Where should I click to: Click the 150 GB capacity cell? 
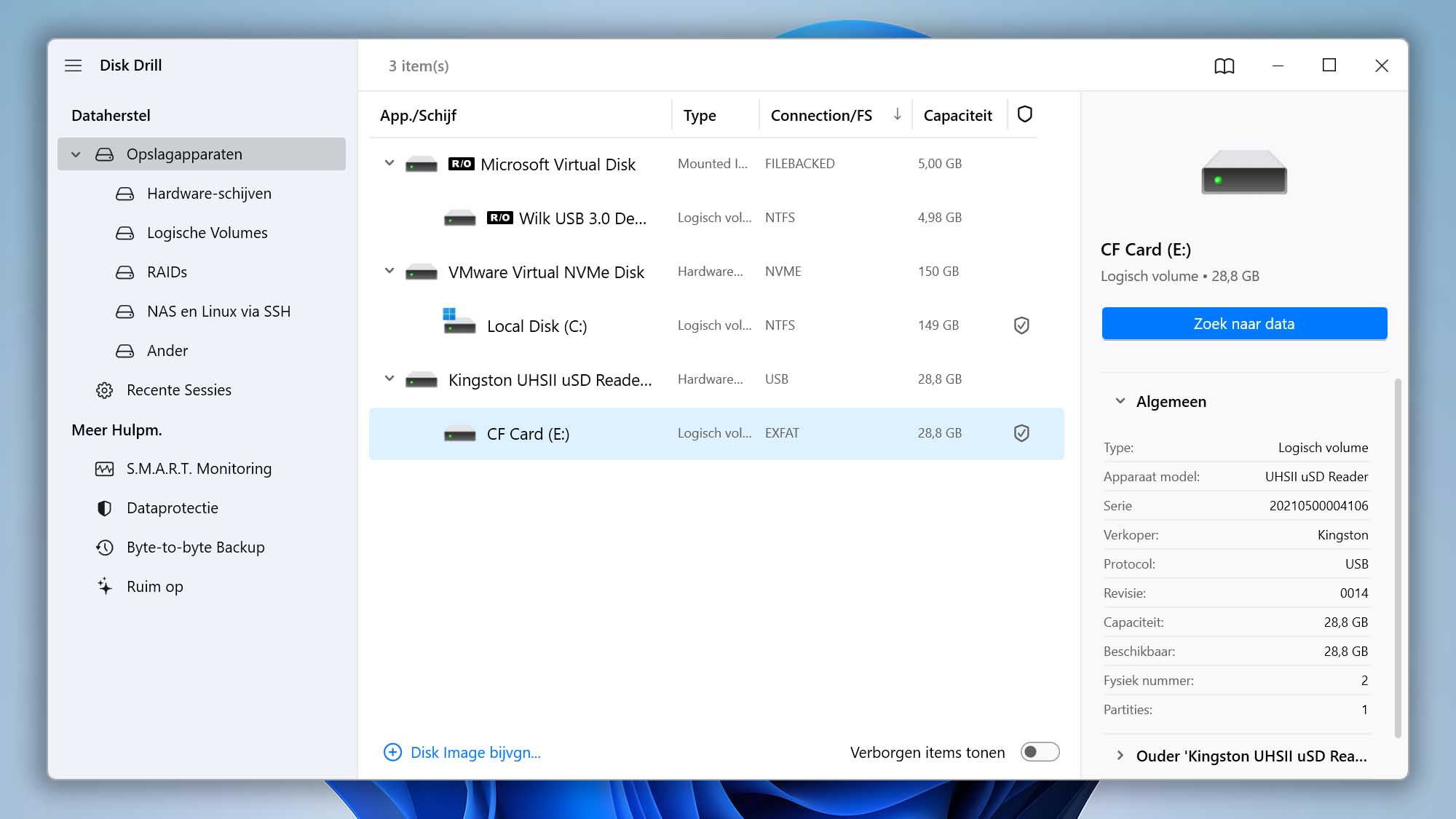pos(938,272)
